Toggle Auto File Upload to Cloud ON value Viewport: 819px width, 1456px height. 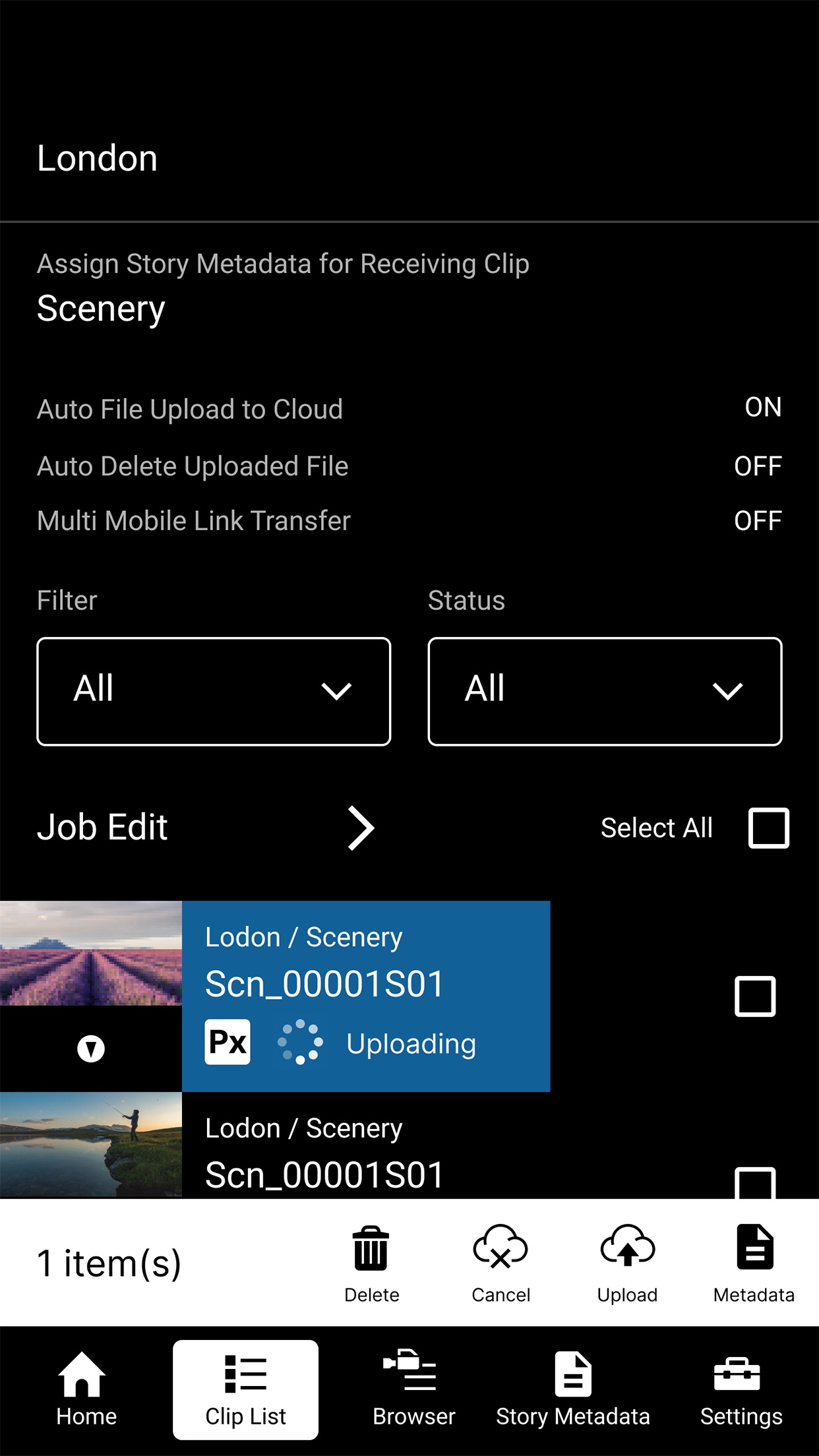763,408
